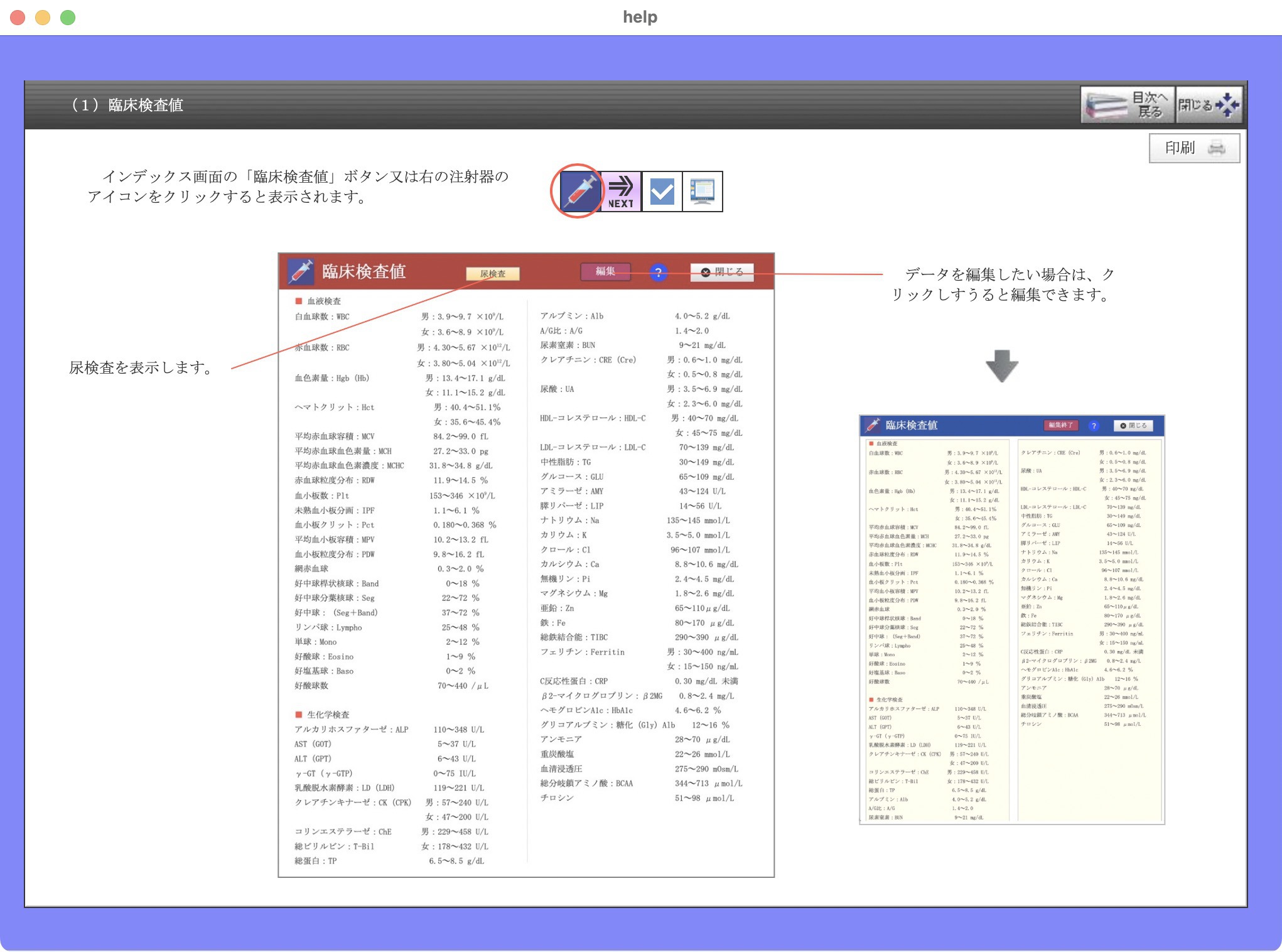Click the red 編集 button
The width and height of the screenshot is (1282, 952).
pos(605,271)
